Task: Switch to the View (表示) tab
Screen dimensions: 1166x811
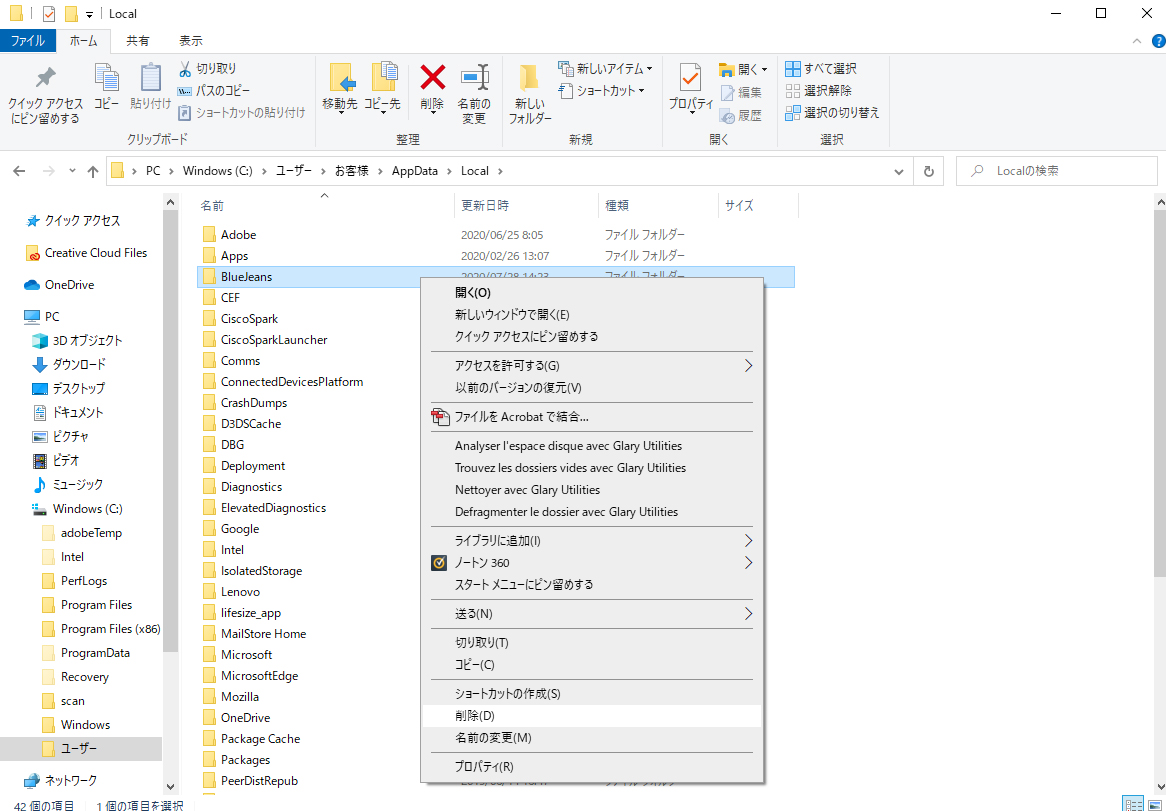Action: (x=191, y=41)
